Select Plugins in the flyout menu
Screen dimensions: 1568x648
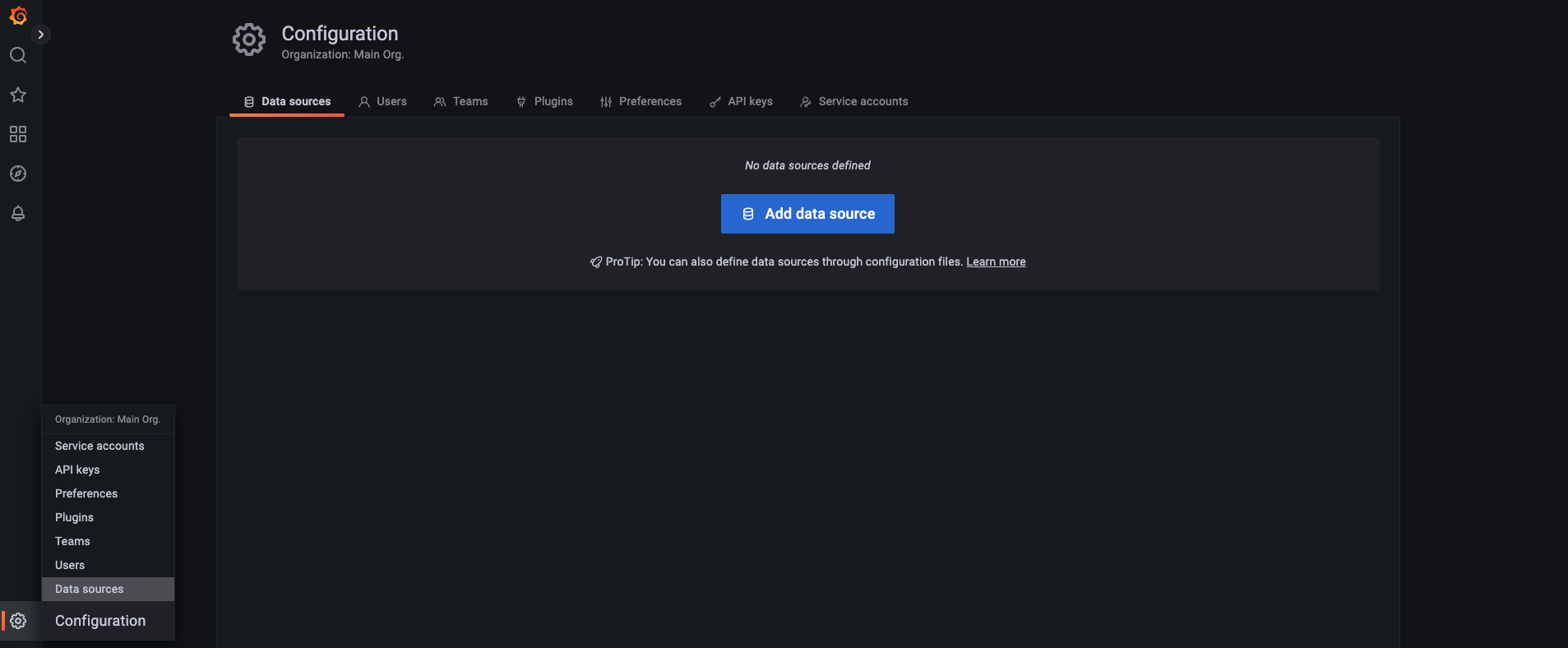(109, 517)
